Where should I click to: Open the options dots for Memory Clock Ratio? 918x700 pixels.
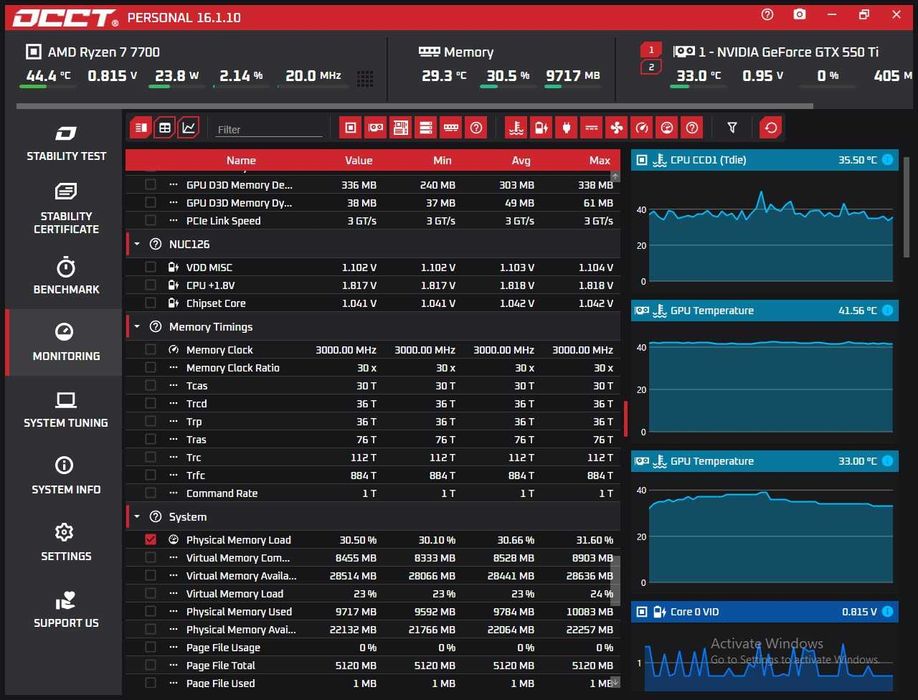pos(173,368)
